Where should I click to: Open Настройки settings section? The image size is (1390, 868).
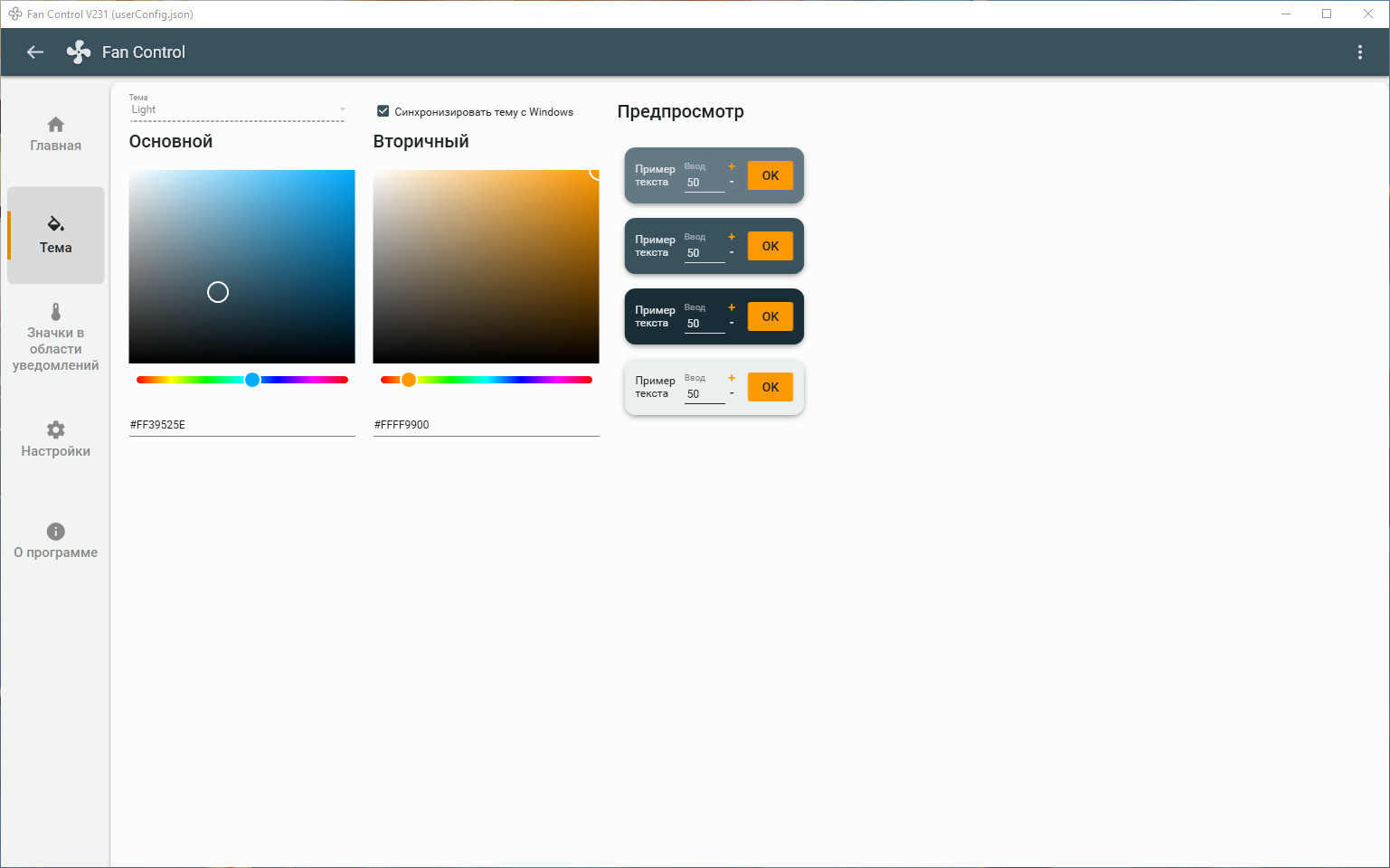tap(55, 439)
